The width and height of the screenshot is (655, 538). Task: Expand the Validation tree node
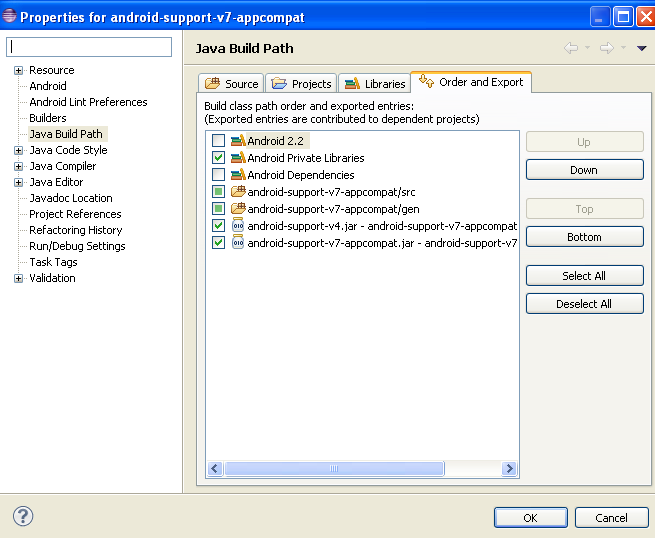tap(18, 278)
